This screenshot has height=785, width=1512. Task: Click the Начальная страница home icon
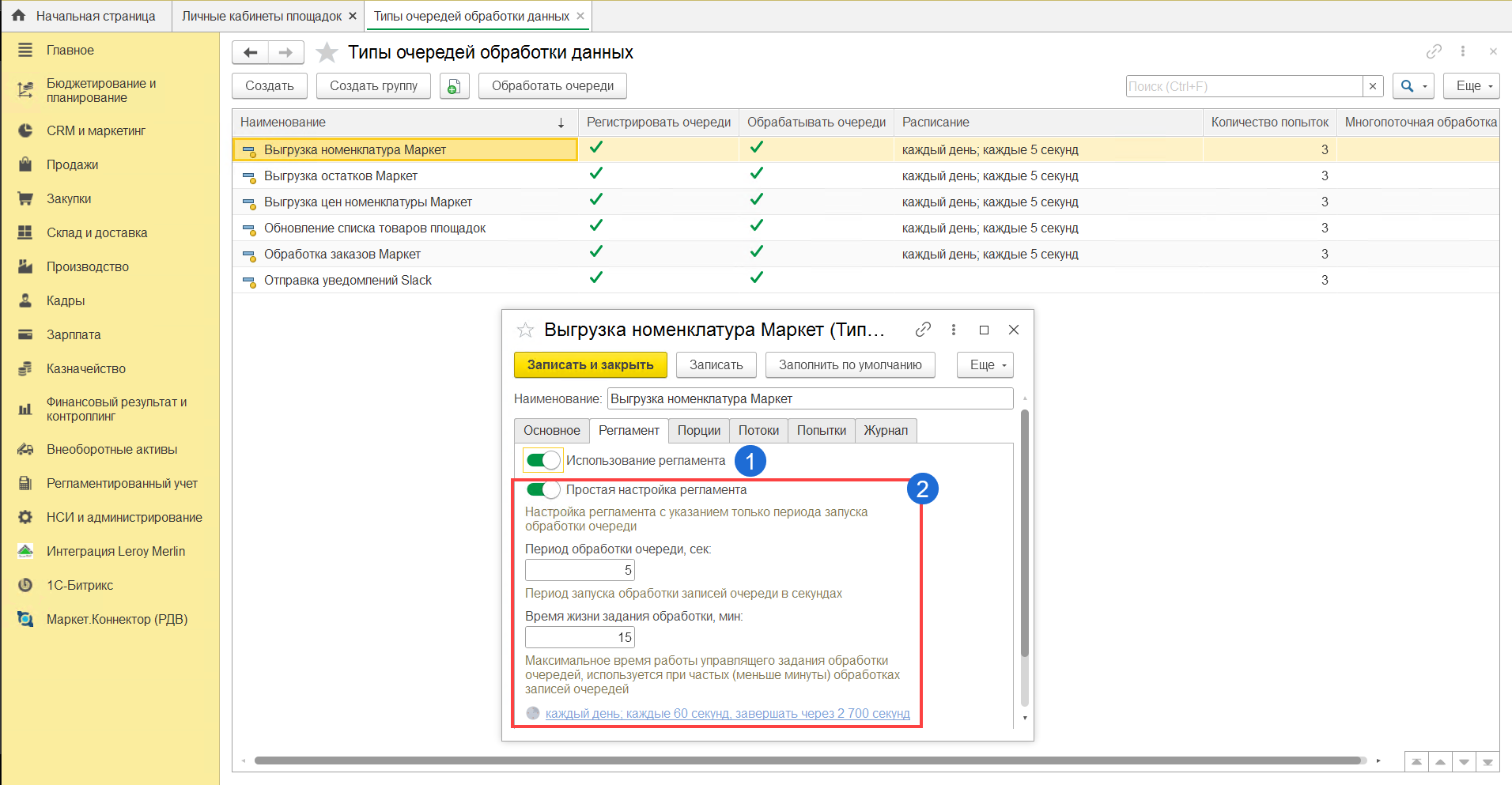tap(19, 16)
